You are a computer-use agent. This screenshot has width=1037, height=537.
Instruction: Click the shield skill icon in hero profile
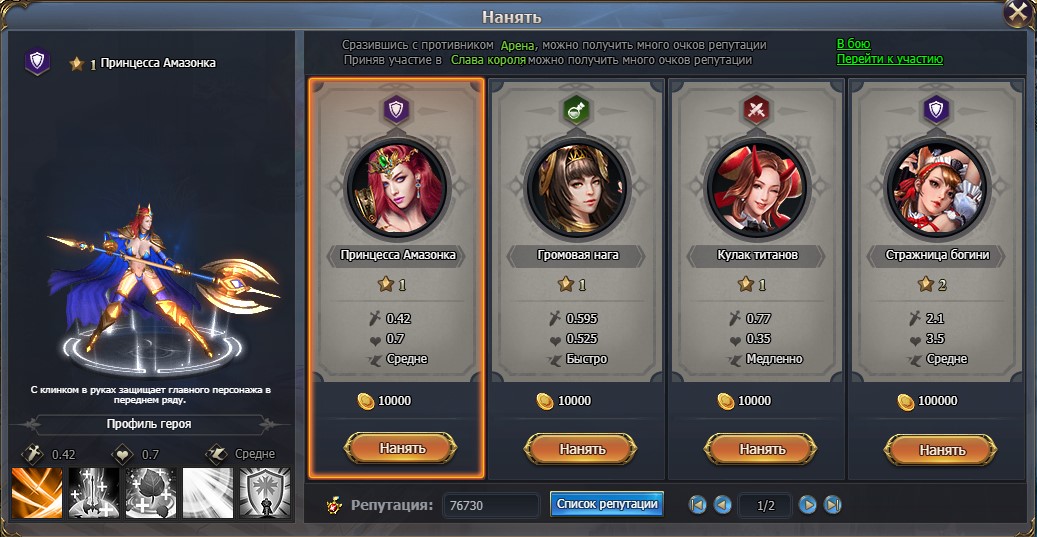[265, 493]
